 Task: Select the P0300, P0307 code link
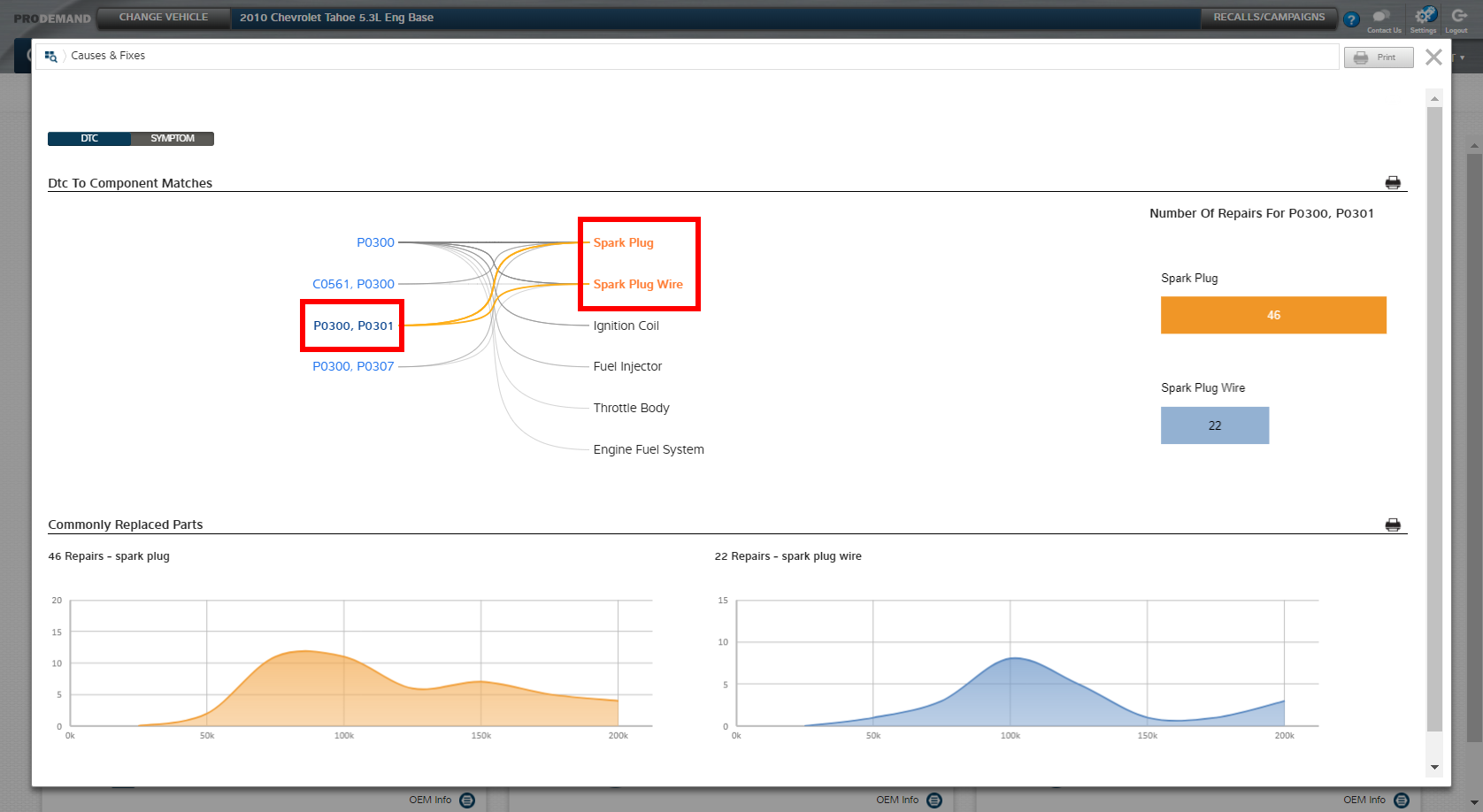[x=353, y=366]
